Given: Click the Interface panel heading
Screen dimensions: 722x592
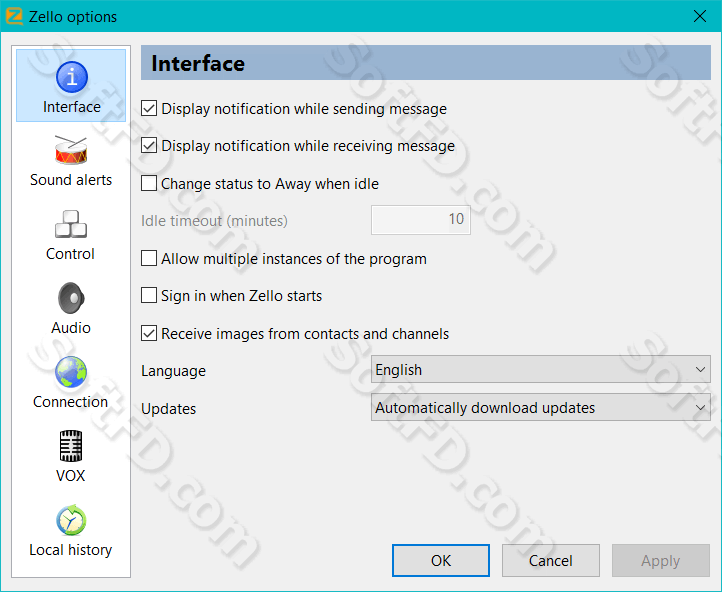Looking at the screenshot, I should (198, 63).
